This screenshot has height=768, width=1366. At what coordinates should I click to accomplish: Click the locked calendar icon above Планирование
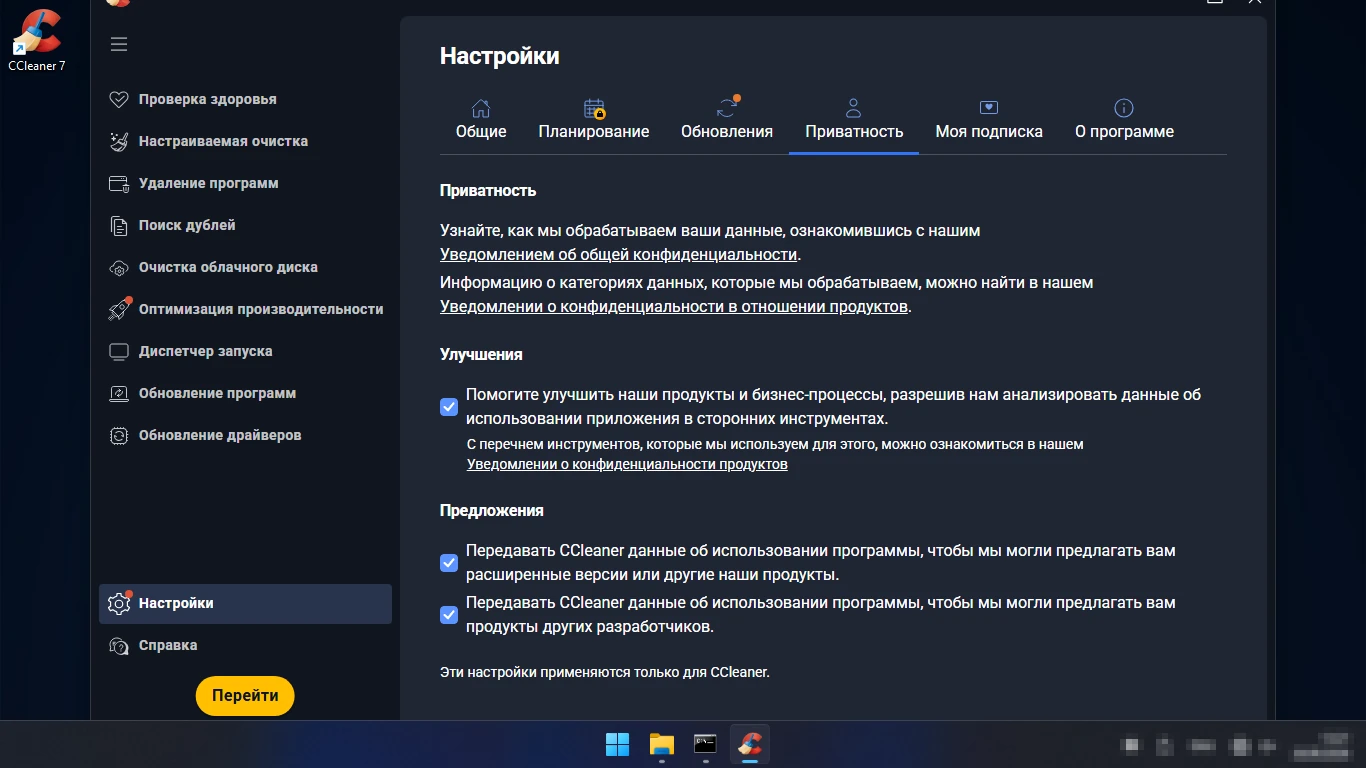594,108
